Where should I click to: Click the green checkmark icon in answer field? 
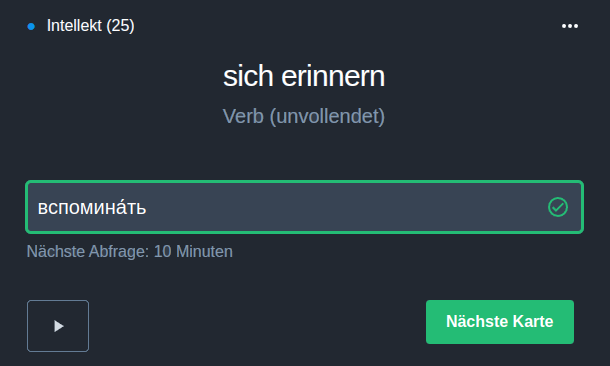pos(558,207)
